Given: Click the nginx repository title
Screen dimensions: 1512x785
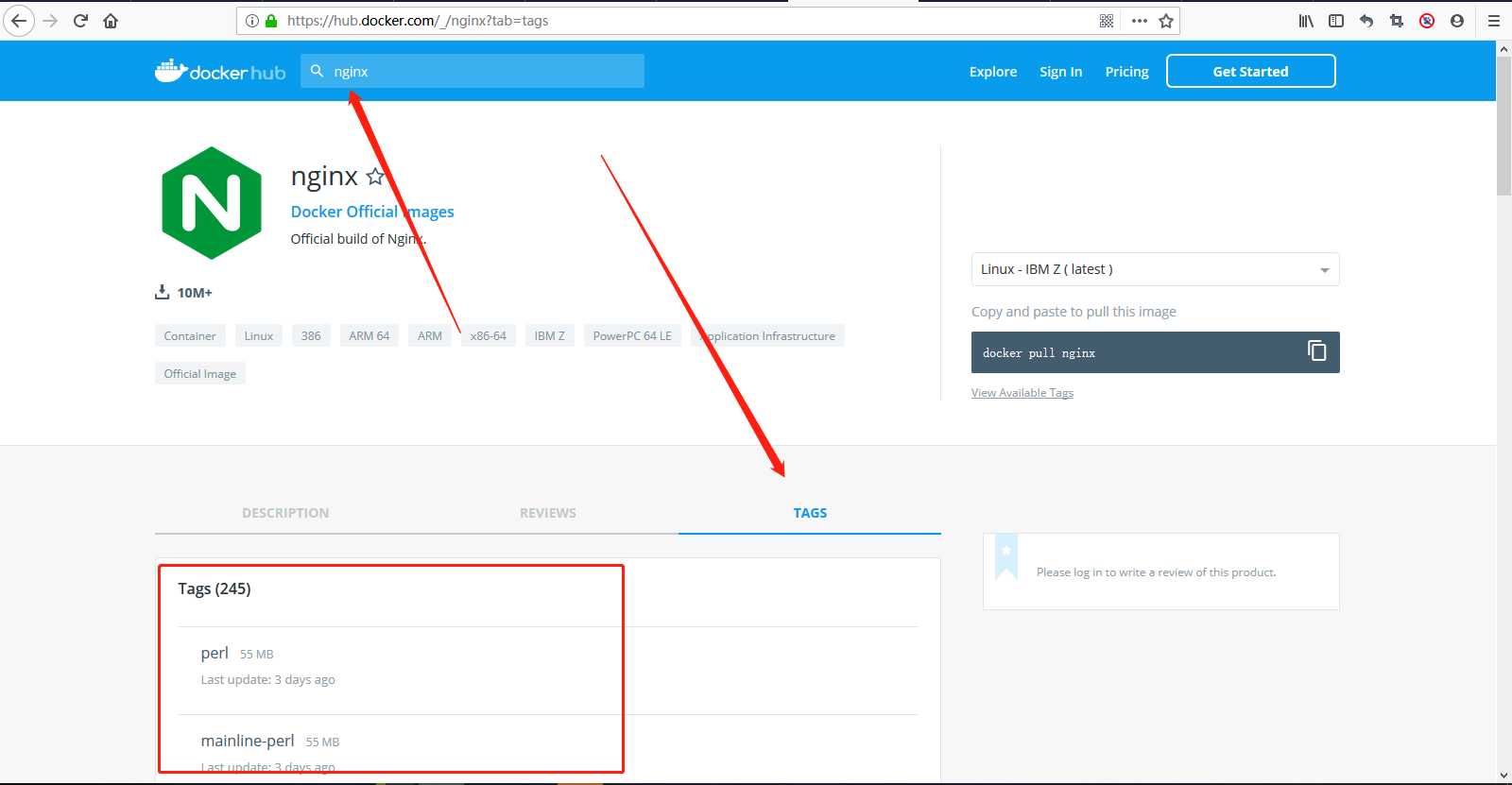Looking at the screenshot, I should point(324,177).
